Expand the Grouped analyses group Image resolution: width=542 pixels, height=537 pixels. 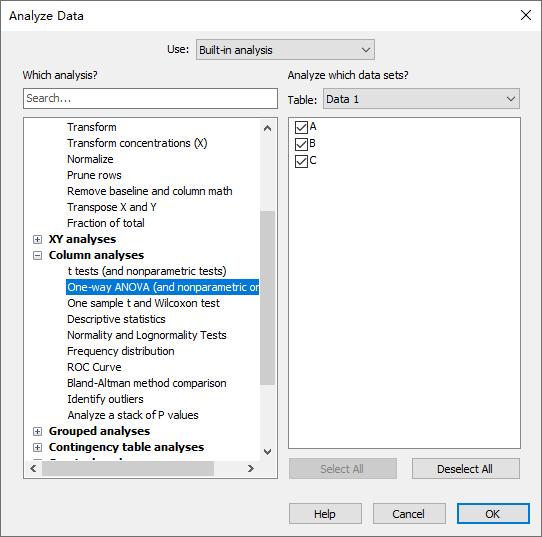(37, 431)
